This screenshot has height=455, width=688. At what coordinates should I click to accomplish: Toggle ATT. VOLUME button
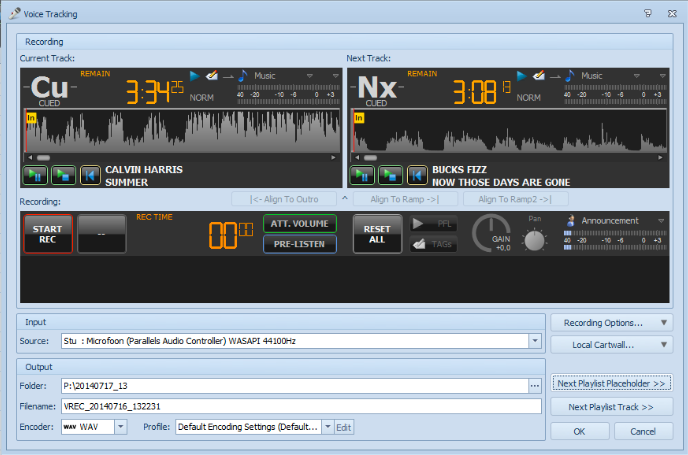tap(300, 224)
